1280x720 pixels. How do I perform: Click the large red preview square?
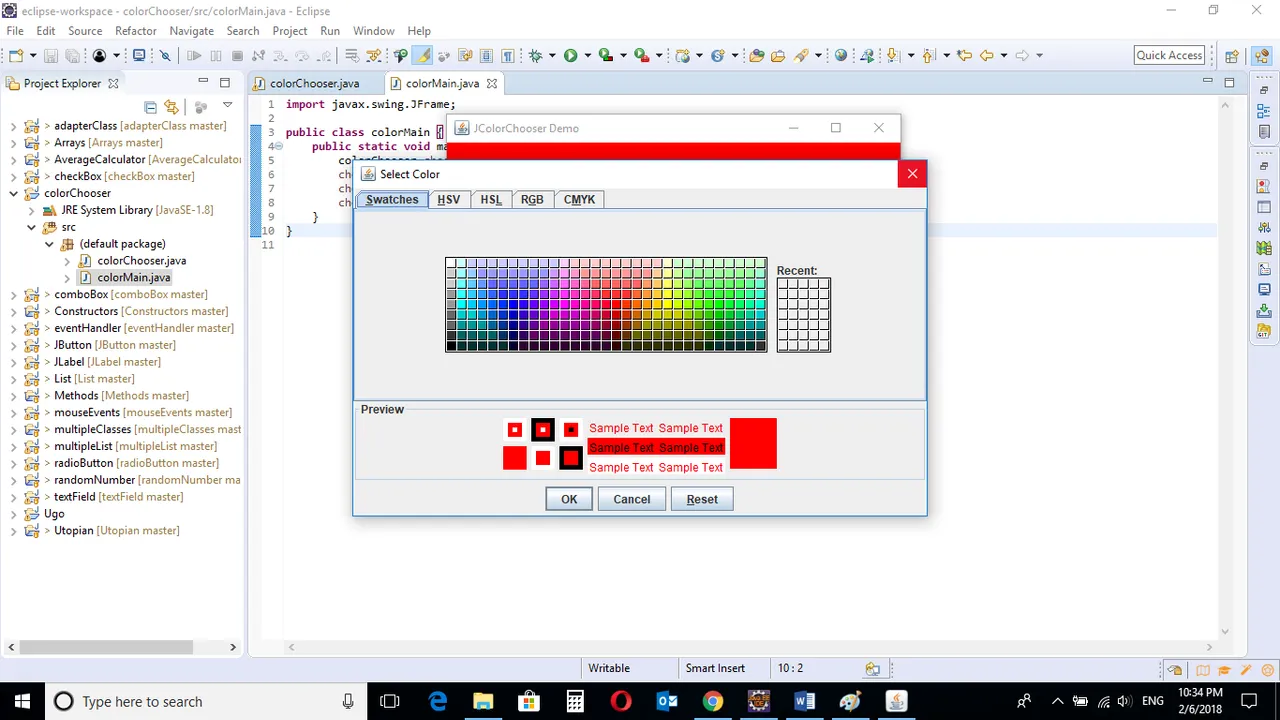753,443
